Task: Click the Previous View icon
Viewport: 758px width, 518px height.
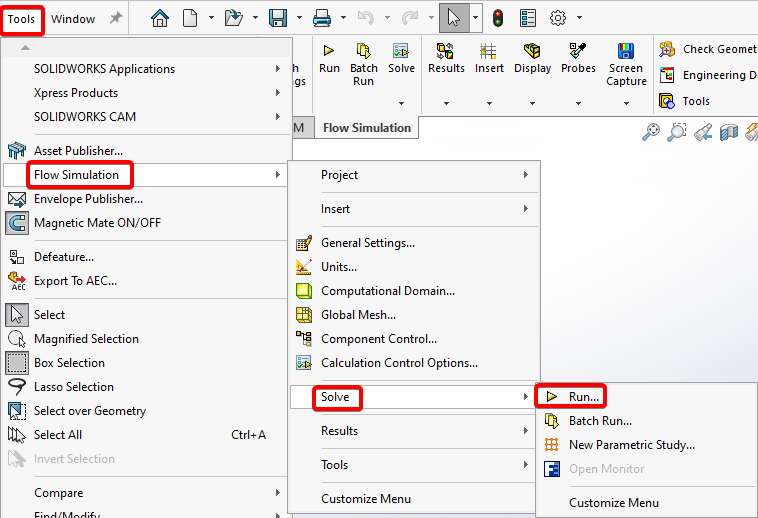Action: pos(703,131)
